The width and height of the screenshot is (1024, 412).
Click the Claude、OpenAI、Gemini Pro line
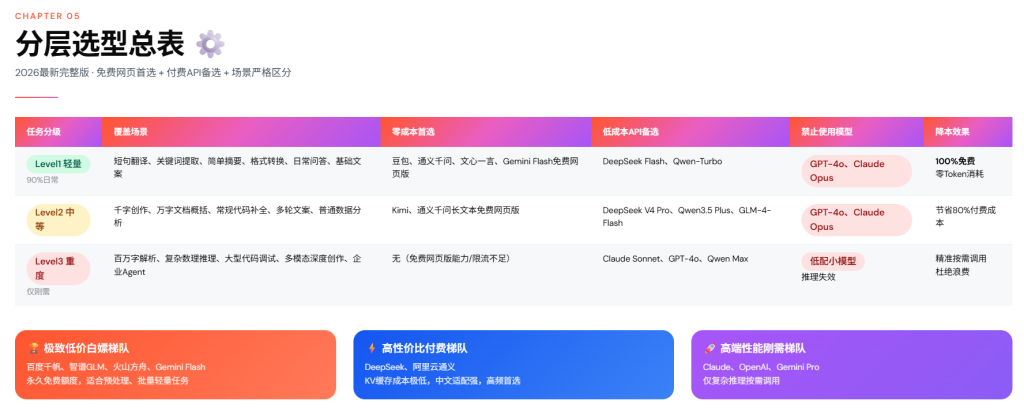pyautogui.click(x=761, y=367)
